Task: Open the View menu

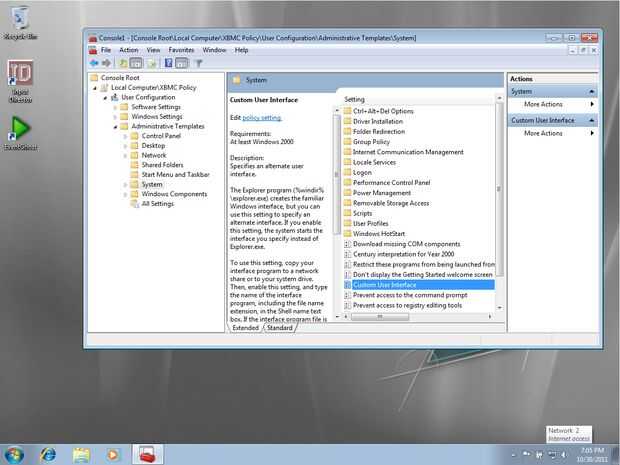Action: (153, 50)
